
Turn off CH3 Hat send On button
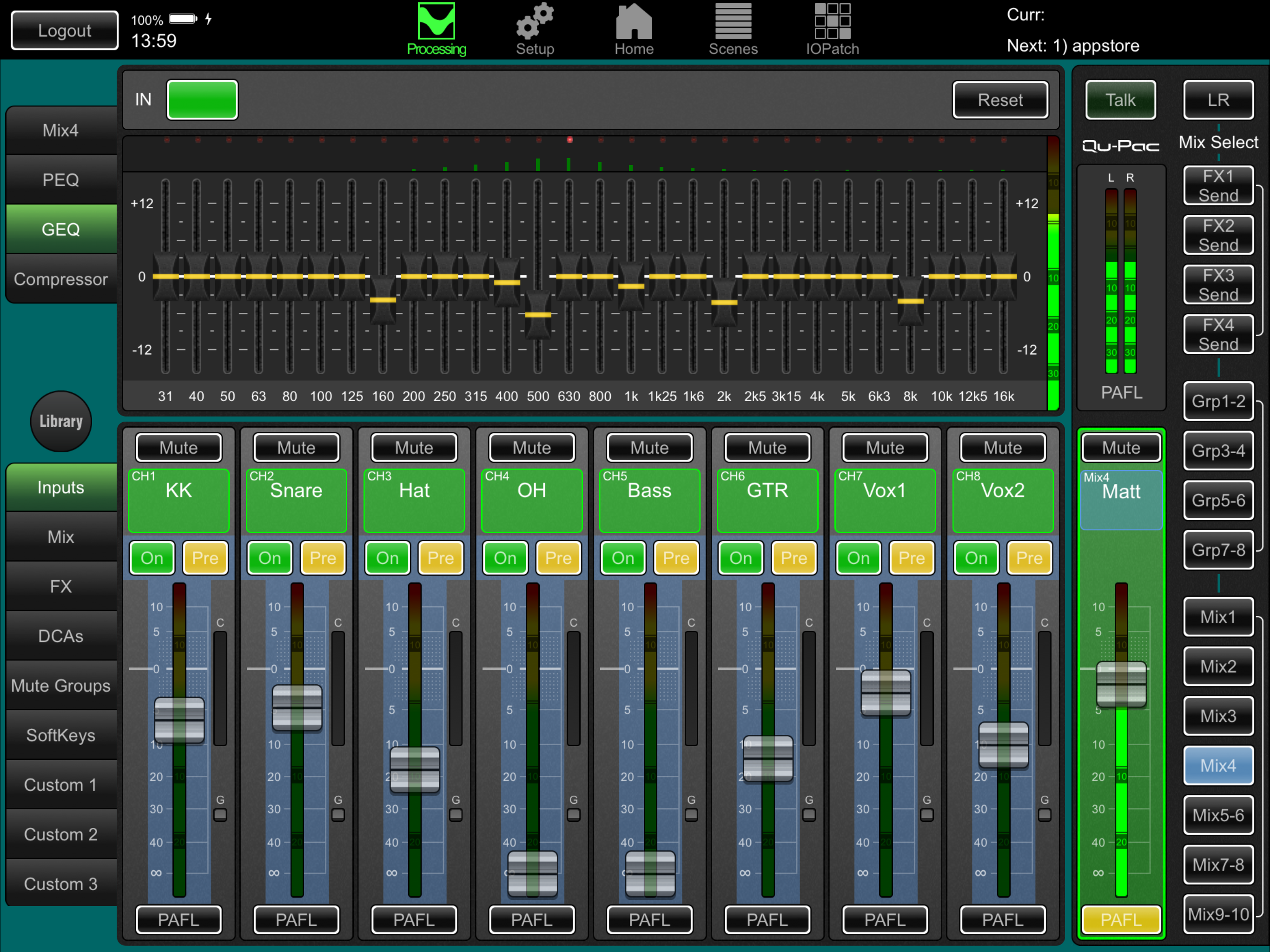pos(388,557)
